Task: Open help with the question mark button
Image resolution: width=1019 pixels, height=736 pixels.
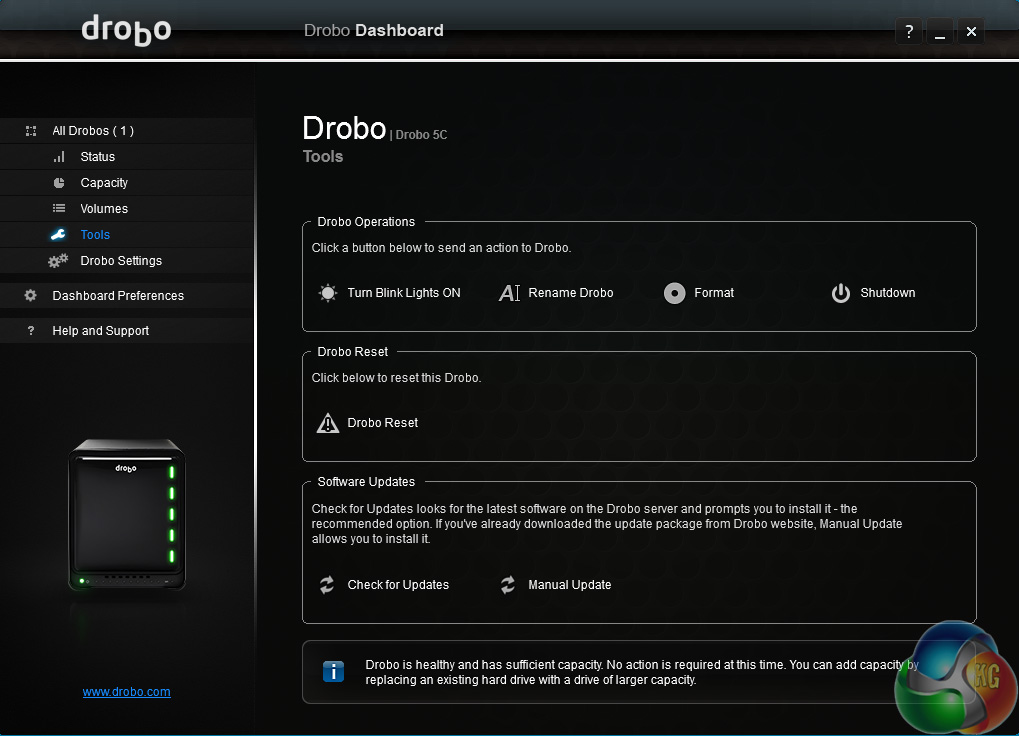Action: click(x=909, y=32)
